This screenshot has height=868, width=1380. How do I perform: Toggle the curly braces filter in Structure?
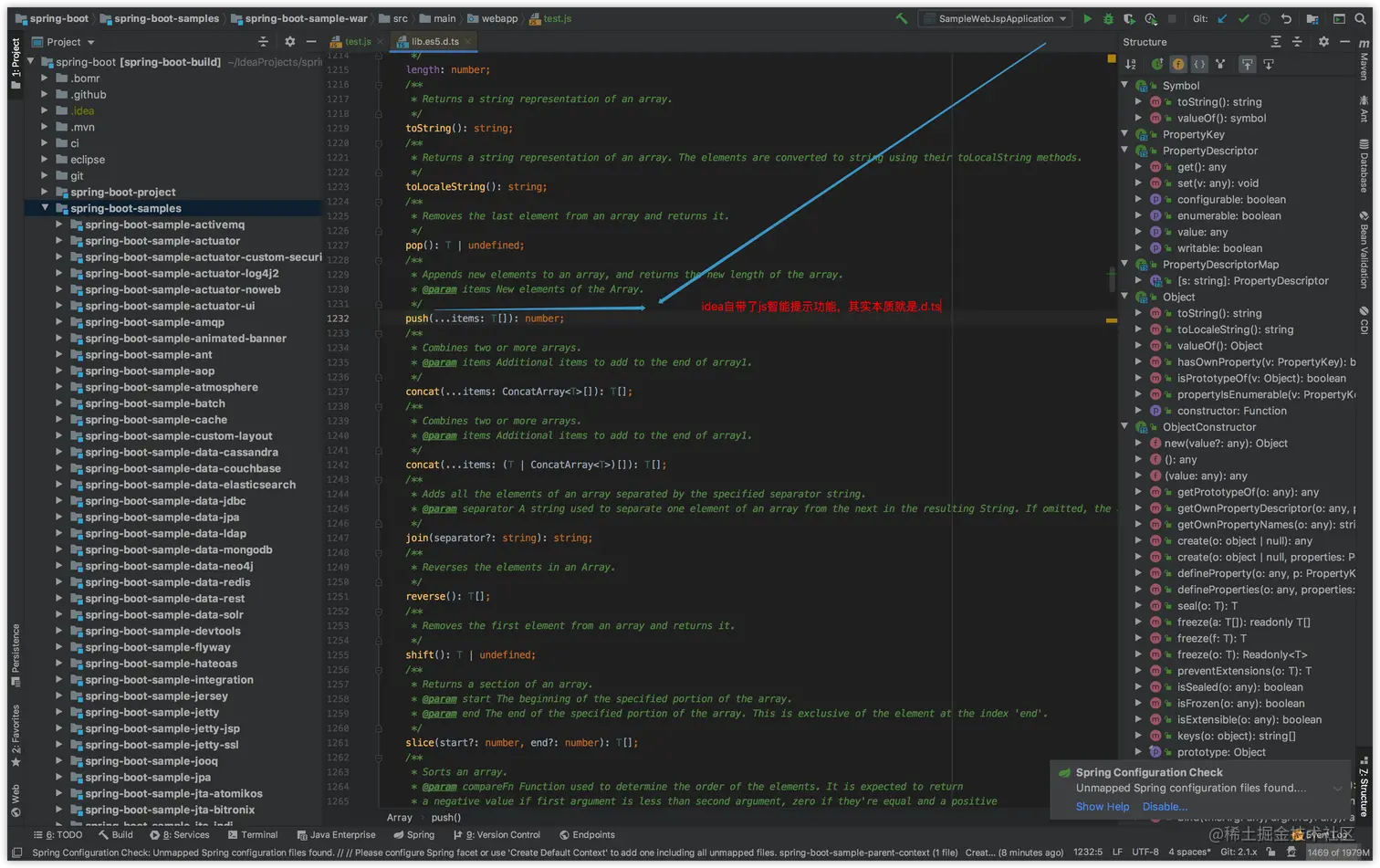coord(1199,64)
